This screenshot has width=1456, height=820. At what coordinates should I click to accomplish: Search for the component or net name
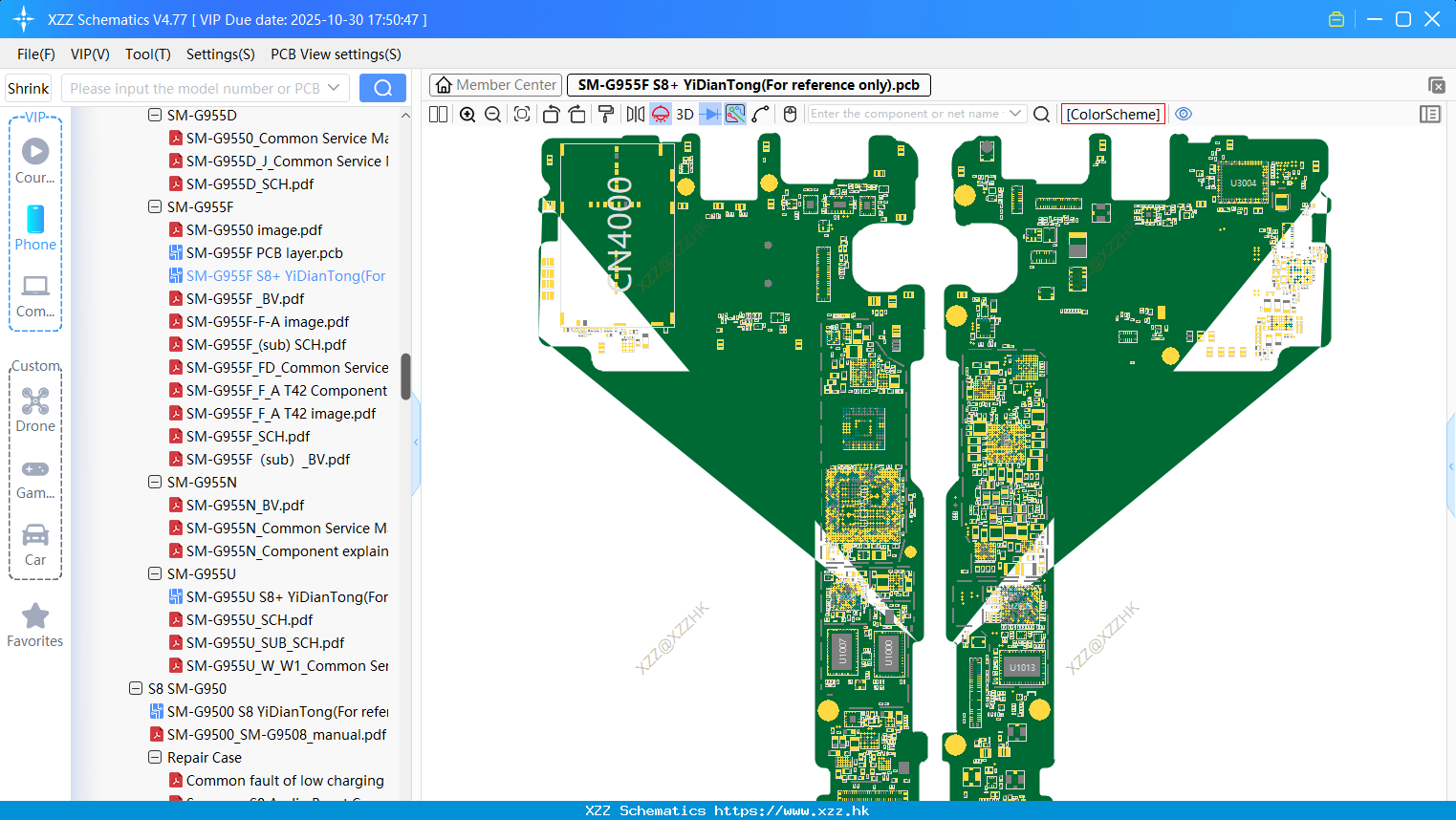(x=1042, y=114)
